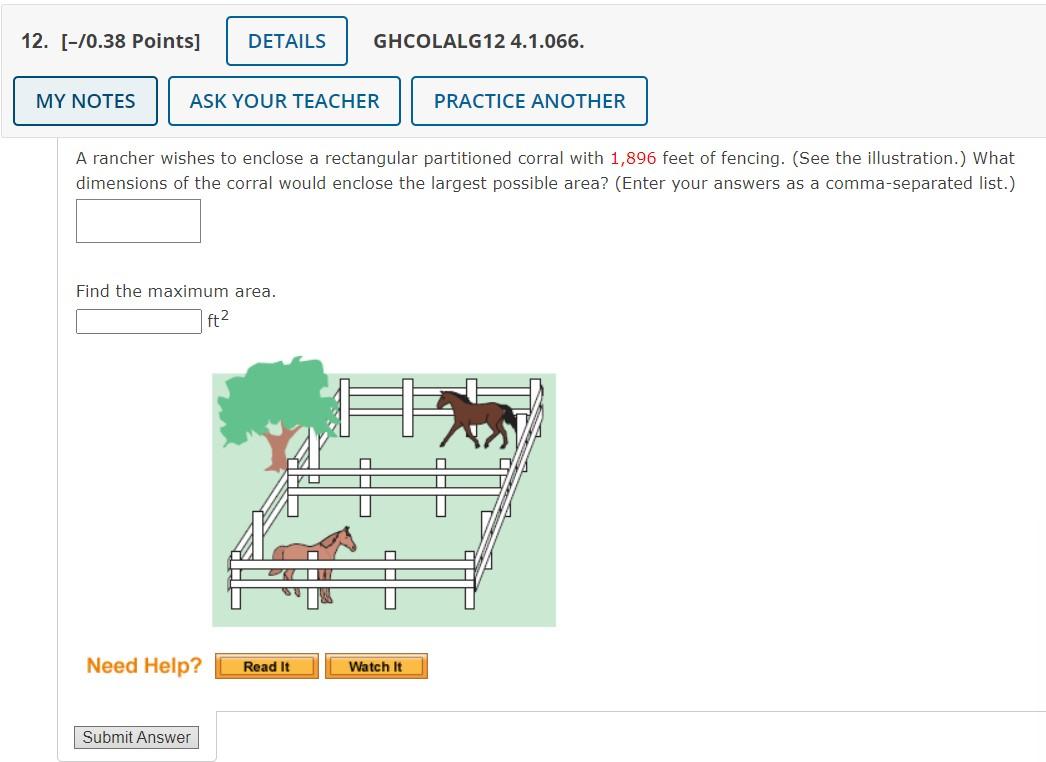The height and width of the screenshot is (762, 1046).
Task: Open MY NOTES for this problem
Action: click(x=85, y=100)
